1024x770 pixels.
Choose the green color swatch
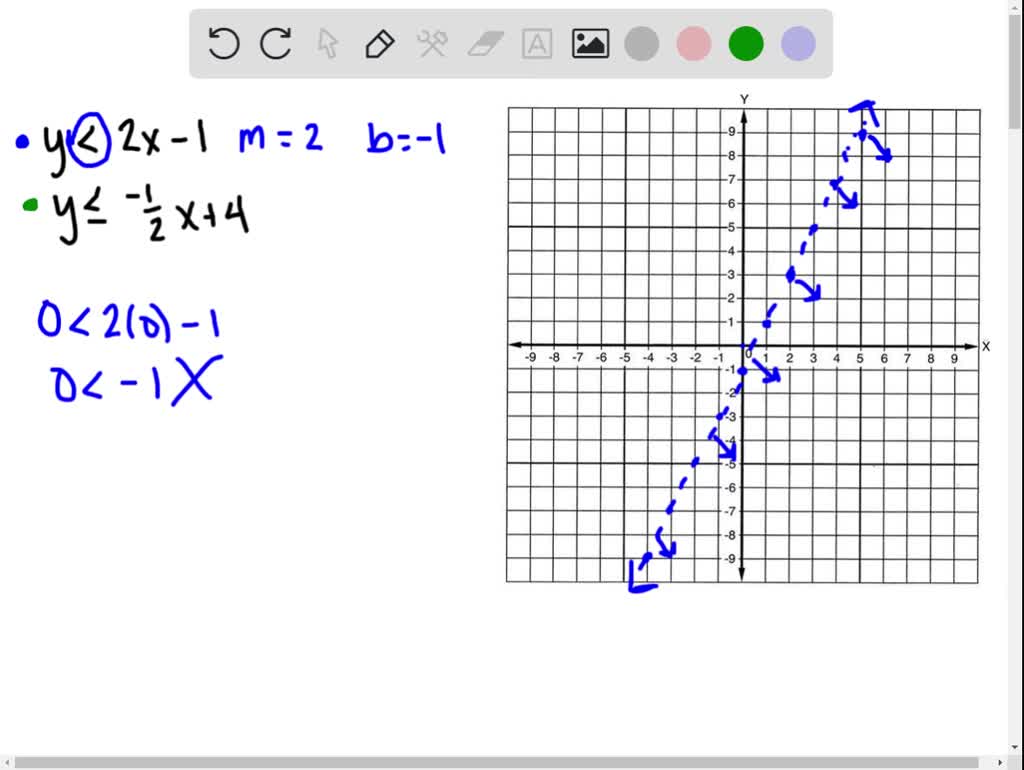coord(746,44)
